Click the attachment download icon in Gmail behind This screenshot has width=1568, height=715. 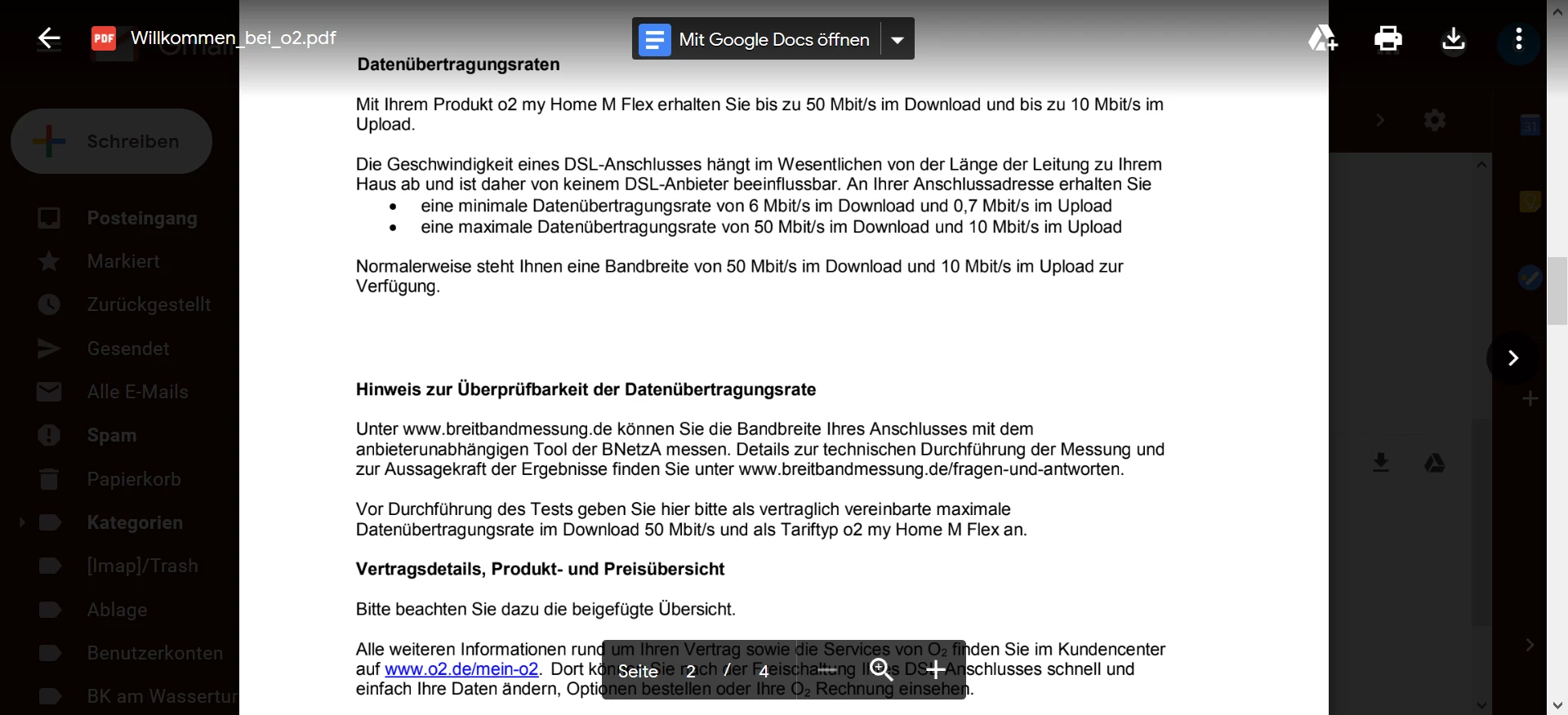pyautogui.click(x=1381, y=463)
